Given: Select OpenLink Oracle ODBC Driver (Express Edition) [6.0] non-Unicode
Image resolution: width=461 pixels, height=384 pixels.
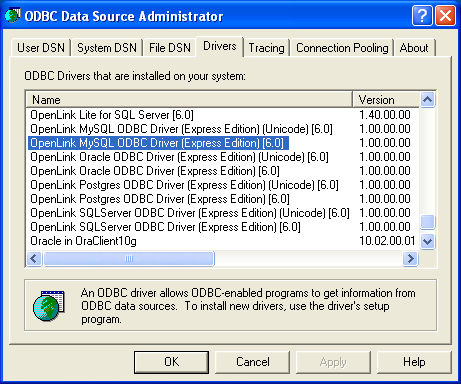Looking at the screenshot, I should [155, 171].
